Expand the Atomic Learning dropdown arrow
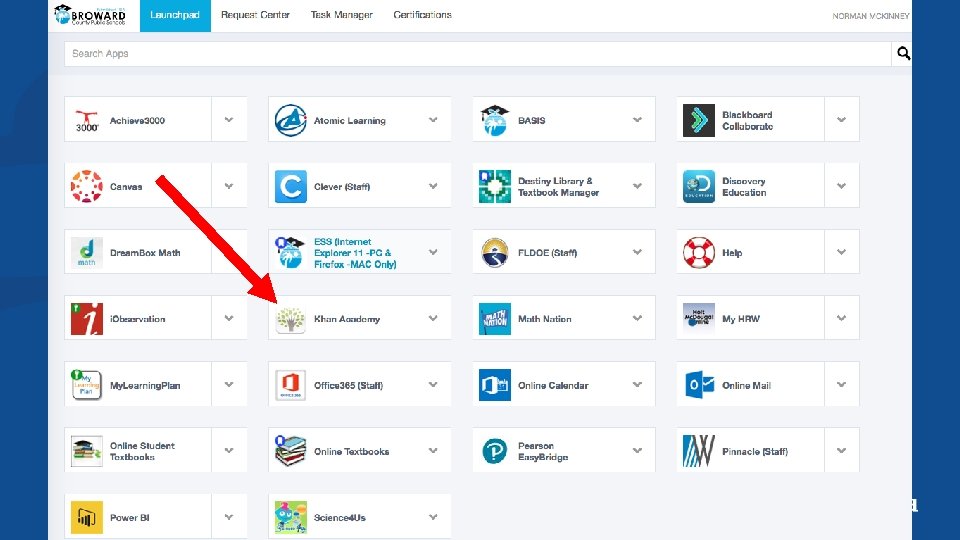This screenshot has width=960, height=540. pyautogui.click(x=433, y=119)
